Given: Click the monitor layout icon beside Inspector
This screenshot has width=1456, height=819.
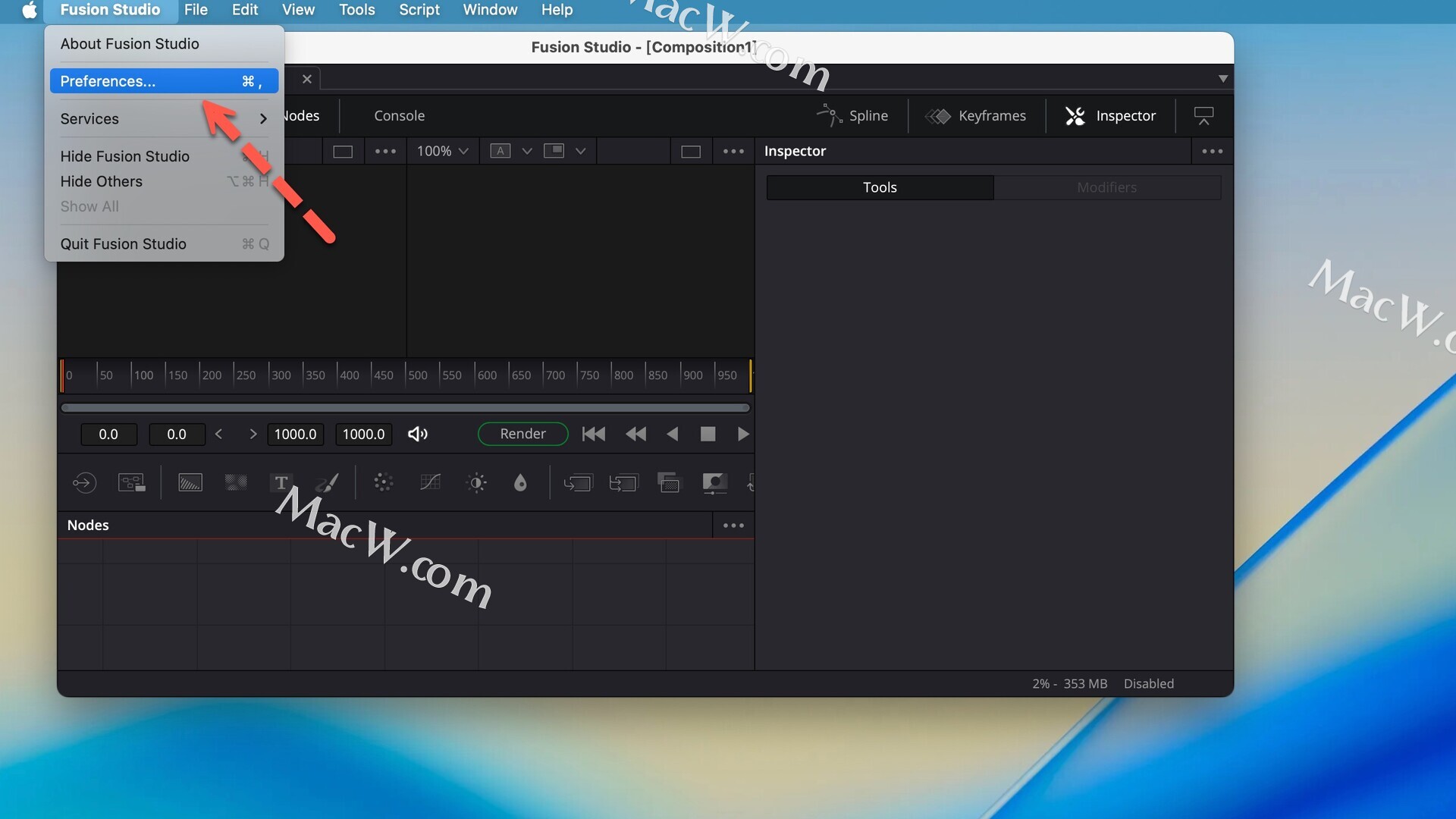Looking at the screenshot, I should pyautogui.click(x=1204, y=116).
